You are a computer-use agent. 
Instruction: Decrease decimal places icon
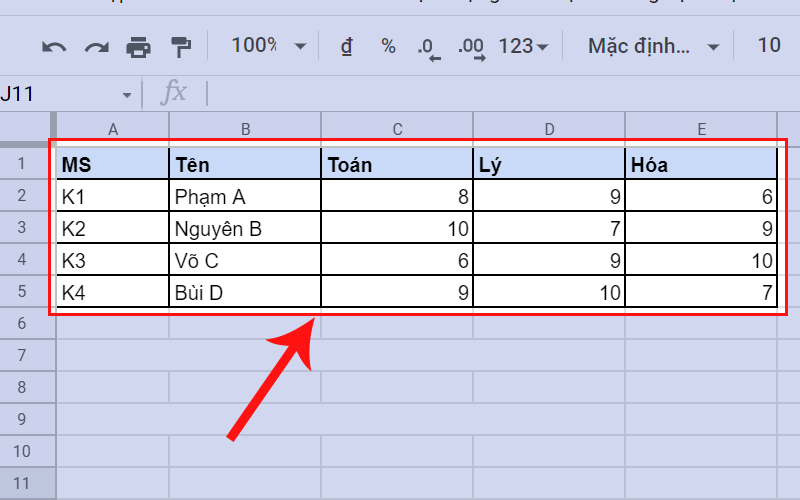[428, 47]
